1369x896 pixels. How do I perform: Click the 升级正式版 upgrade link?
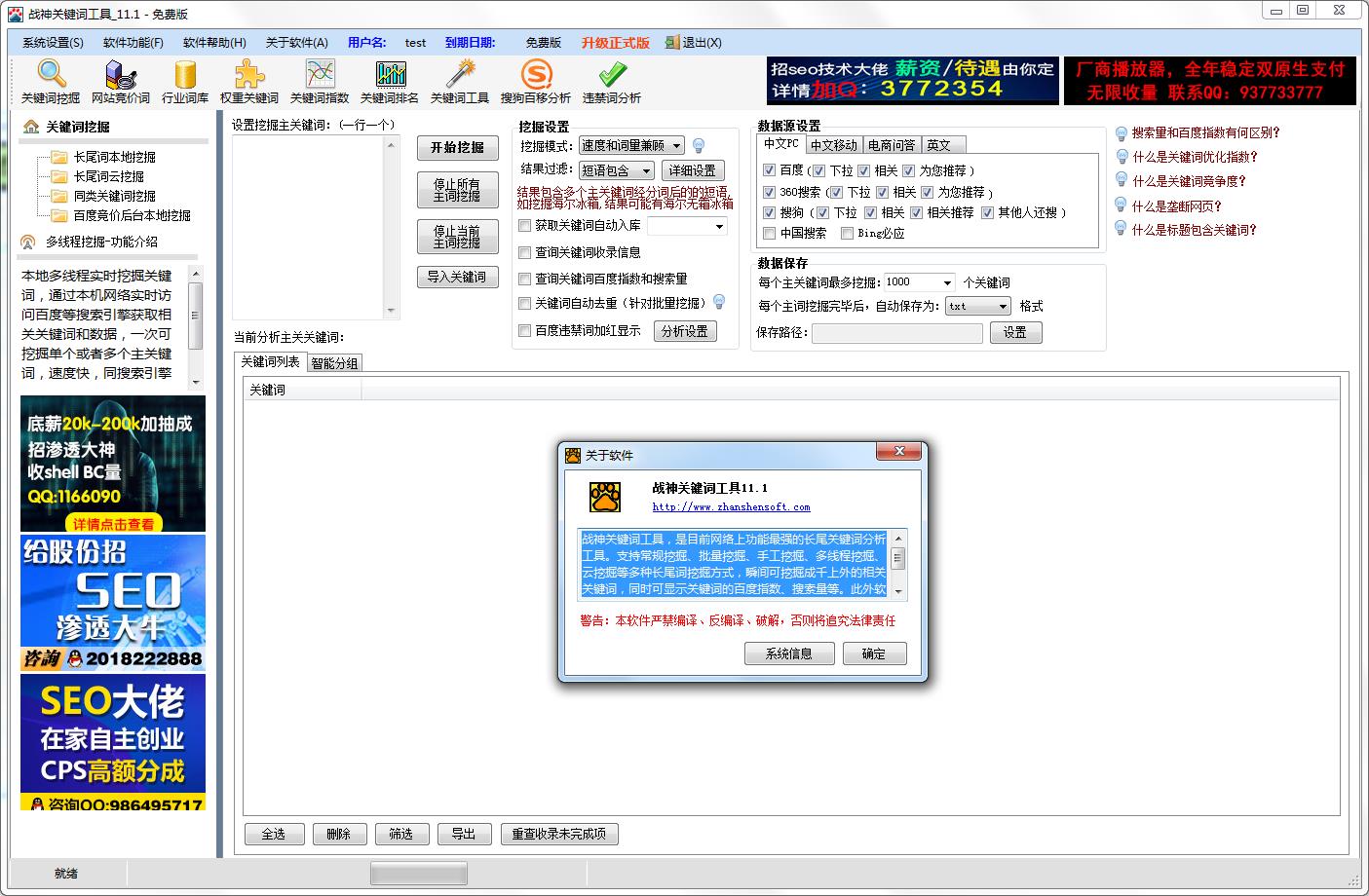pos(616,43)
